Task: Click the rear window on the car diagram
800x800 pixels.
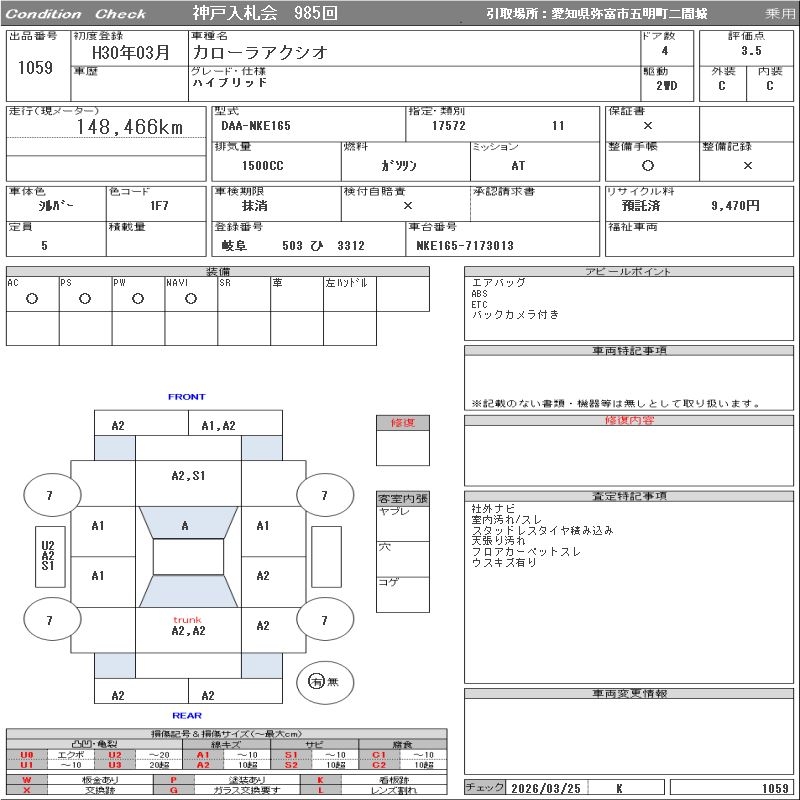Action: (x=187, y=591)
